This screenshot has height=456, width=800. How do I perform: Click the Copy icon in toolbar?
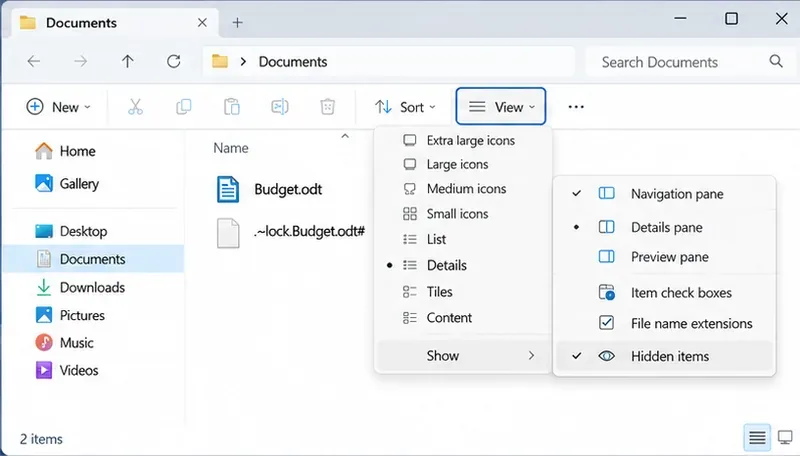pyautogui.click(x=184, y=107)
